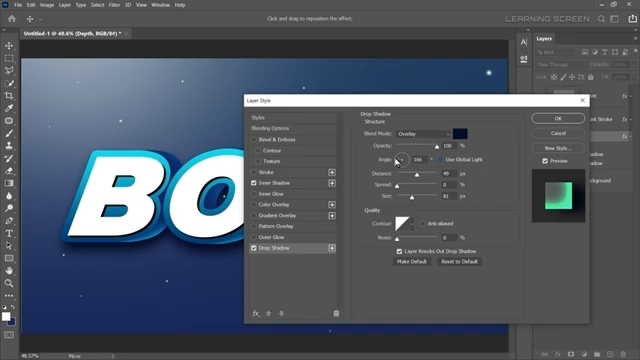This screenshot has width=640, height=360.
Task: Enable the Bevel & Emboss checkbox
Action: pyautogui.click(x=254, y=140)
